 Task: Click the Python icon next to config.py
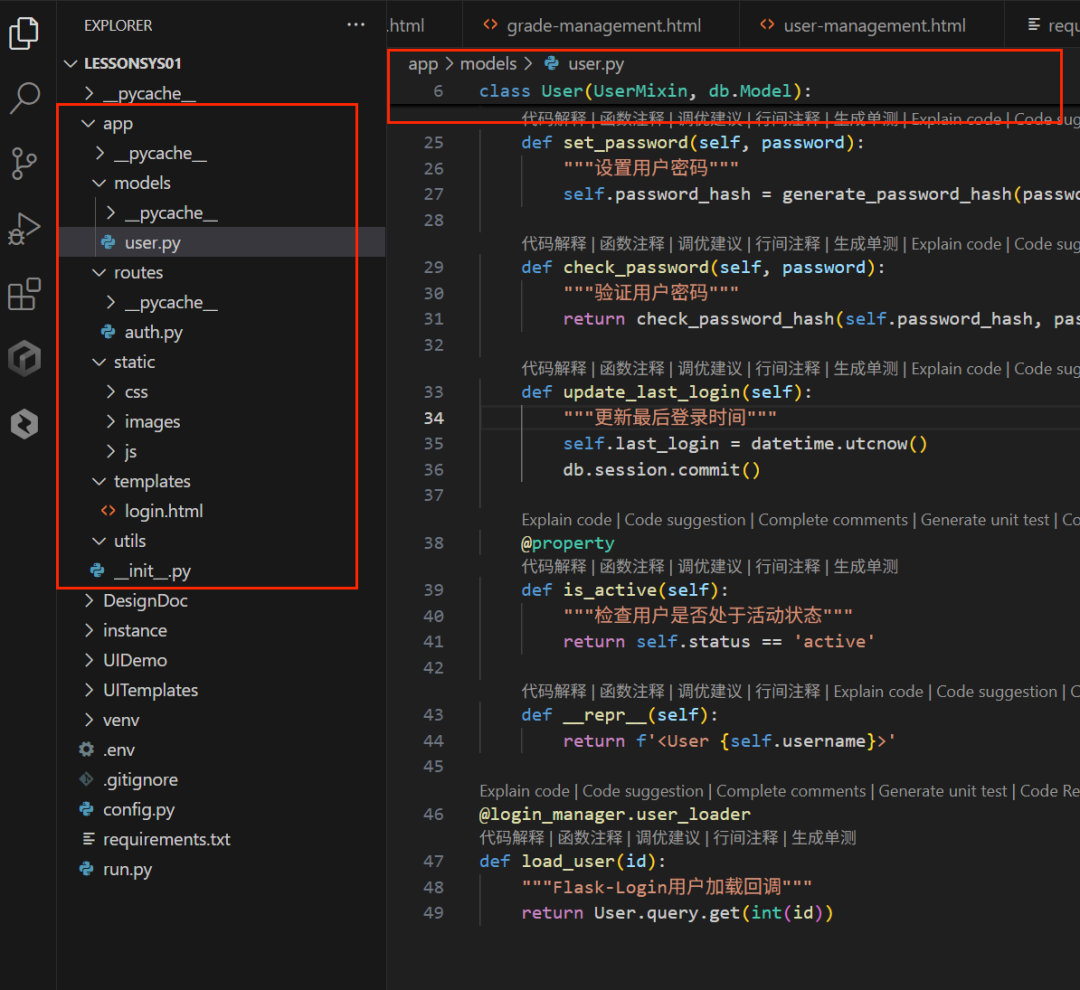pyautogui.click(x=86, y=809)
